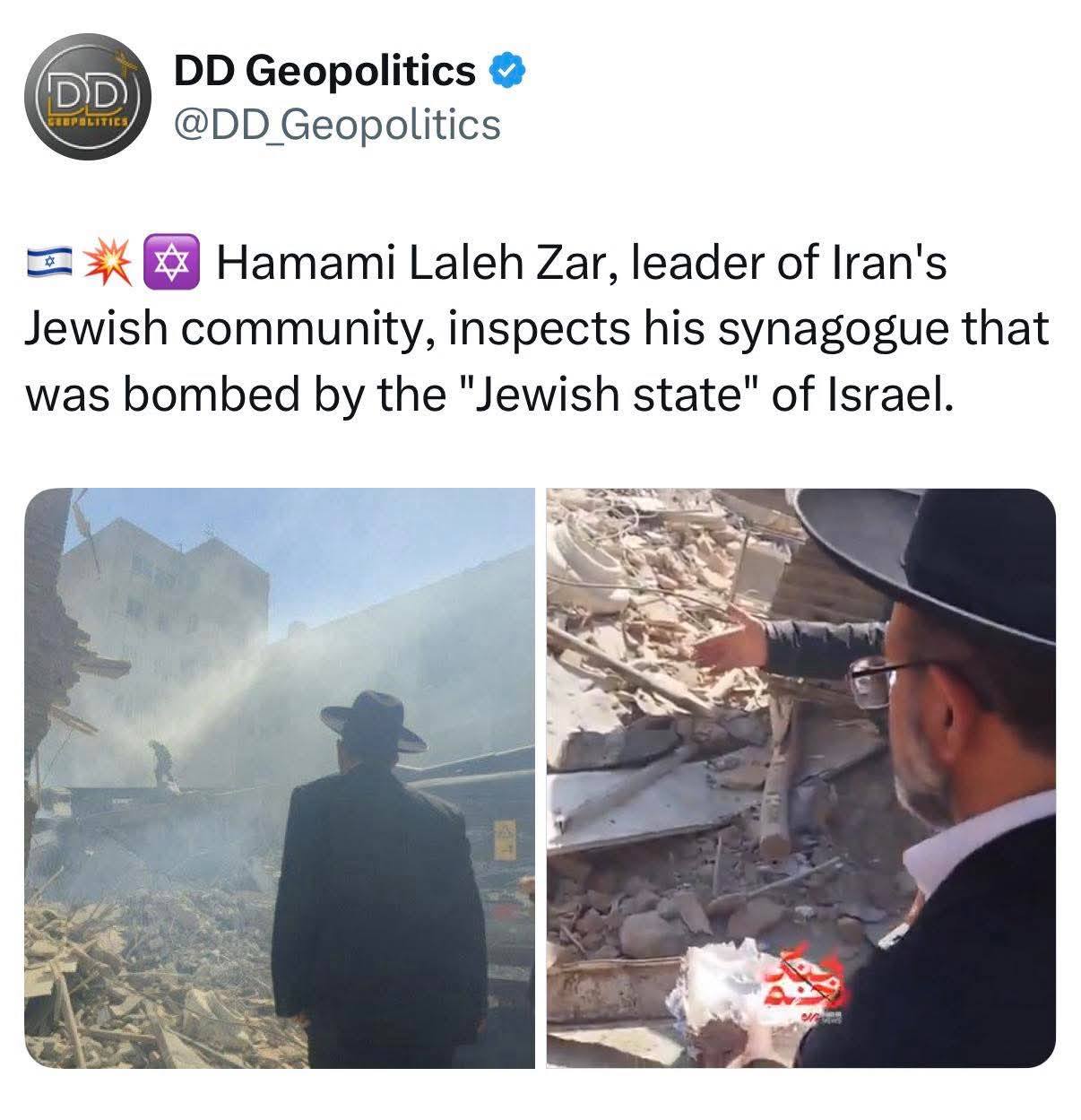The height and width of the screenshot is (1120, 1081).
Task: Open the left photo of smoking rubble
Action: pos(279,777)
